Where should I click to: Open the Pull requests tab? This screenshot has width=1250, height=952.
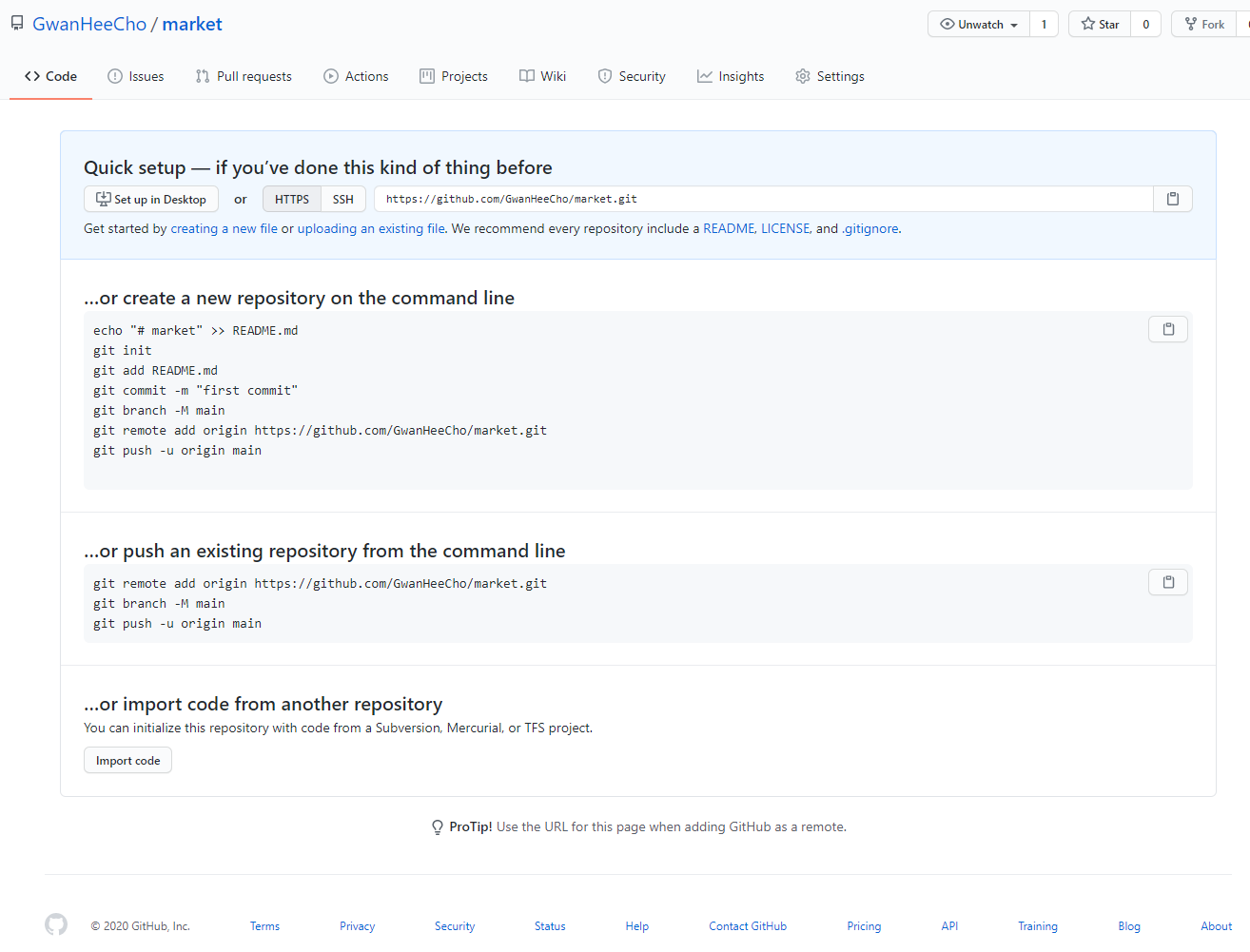click(244, 76)
